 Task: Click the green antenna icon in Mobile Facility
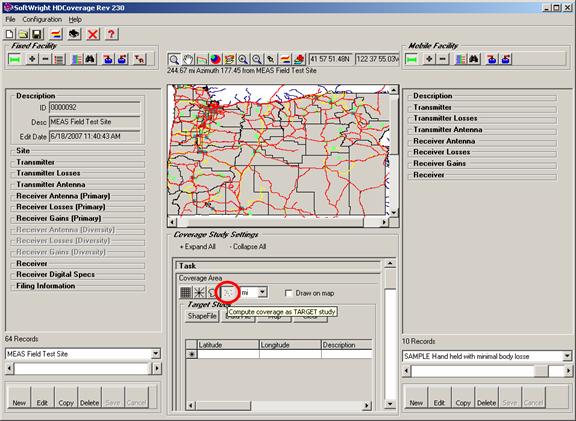pos(411,59)
